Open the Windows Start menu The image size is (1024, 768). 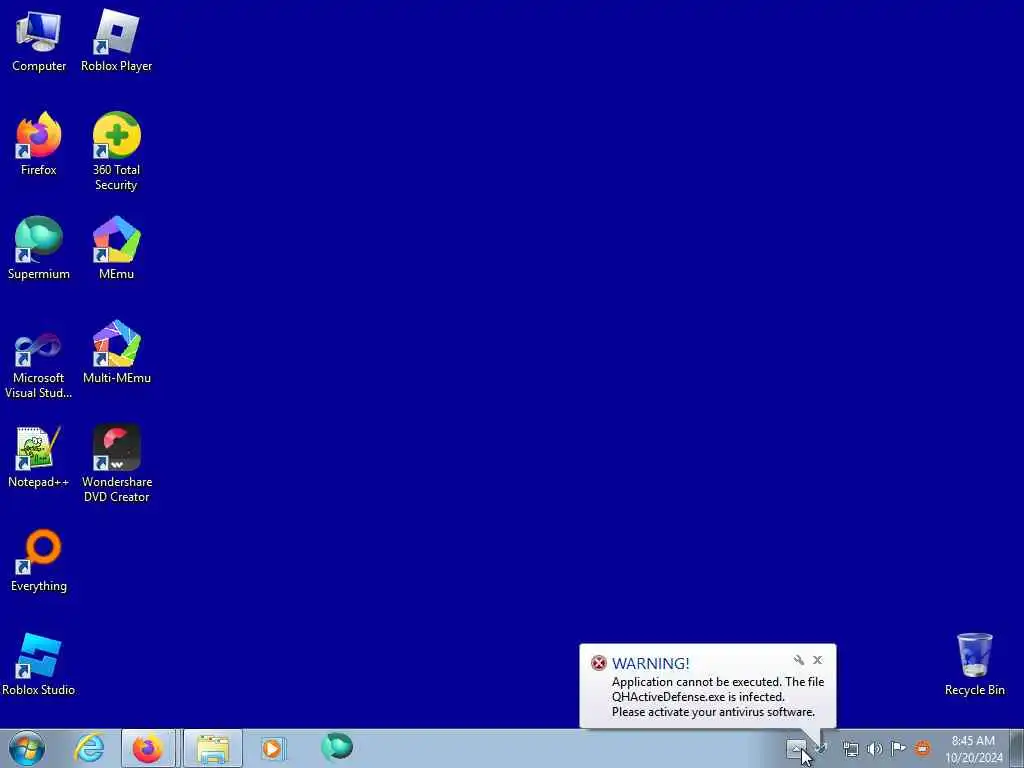[x=27, y=748]
